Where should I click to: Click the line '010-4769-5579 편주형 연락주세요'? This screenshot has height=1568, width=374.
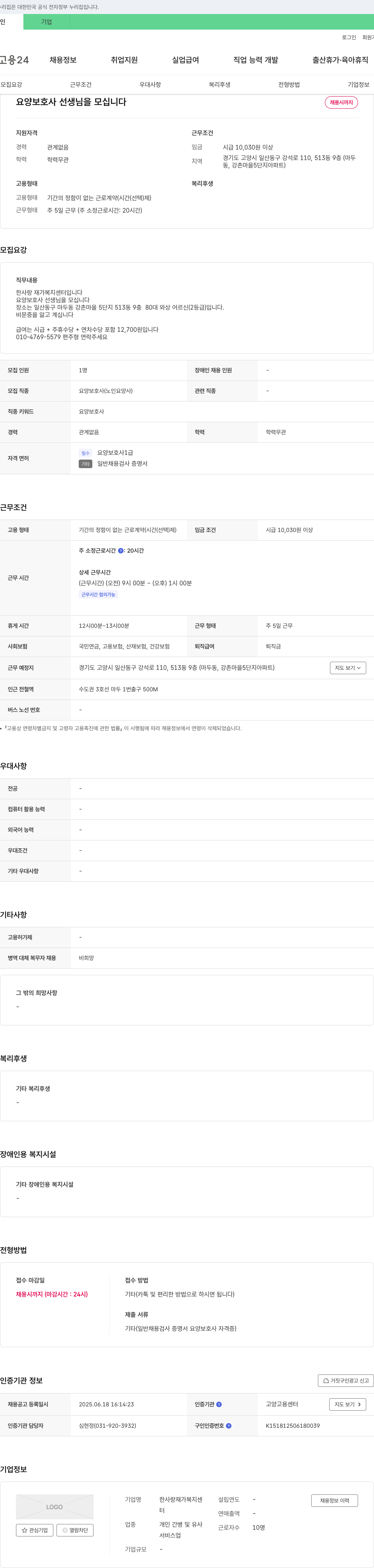point(62,337)
